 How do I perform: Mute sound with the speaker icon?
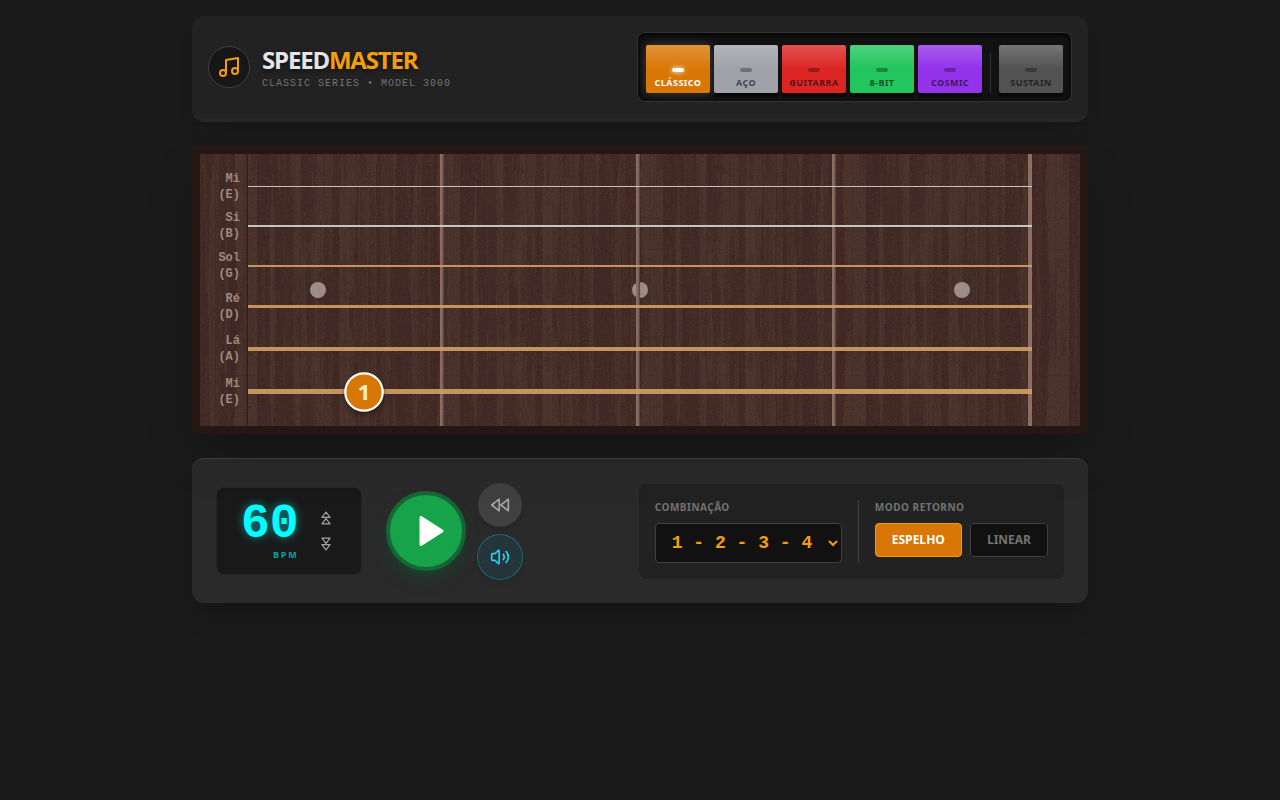pos(500,557)
